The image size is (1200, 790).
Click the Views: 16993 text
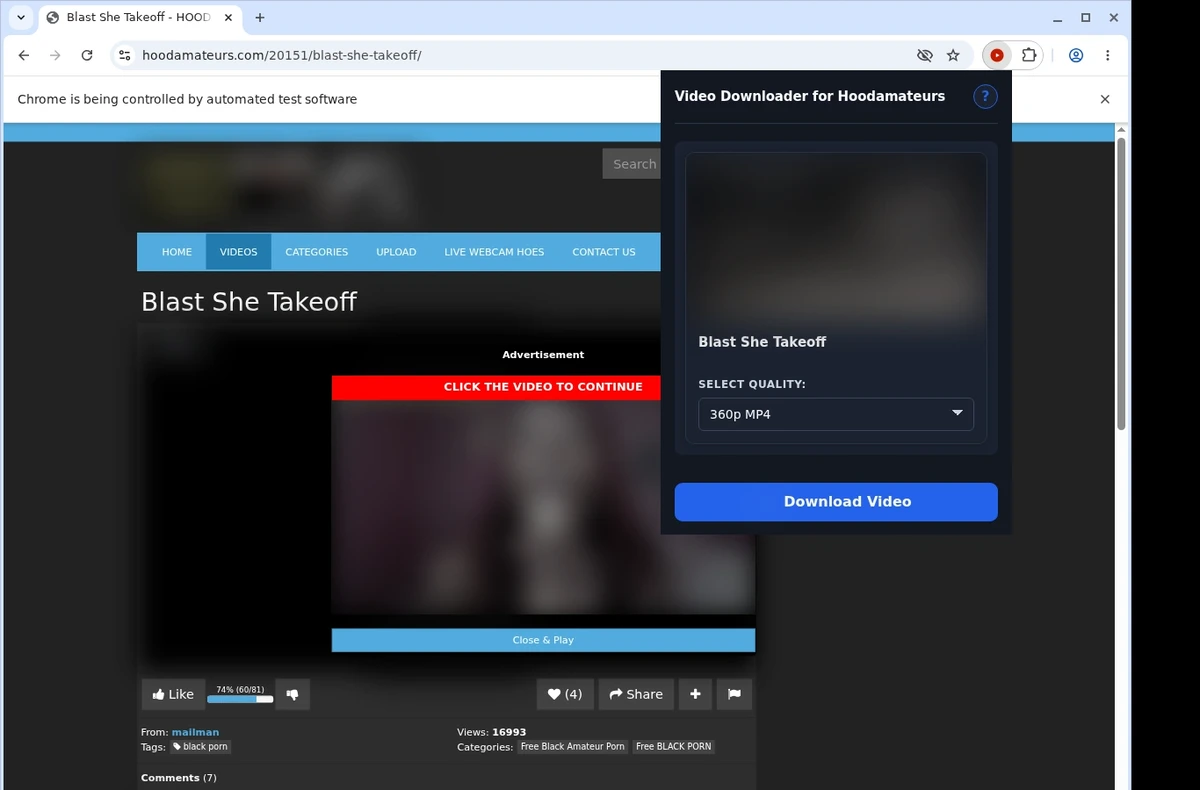pos(491,732)
